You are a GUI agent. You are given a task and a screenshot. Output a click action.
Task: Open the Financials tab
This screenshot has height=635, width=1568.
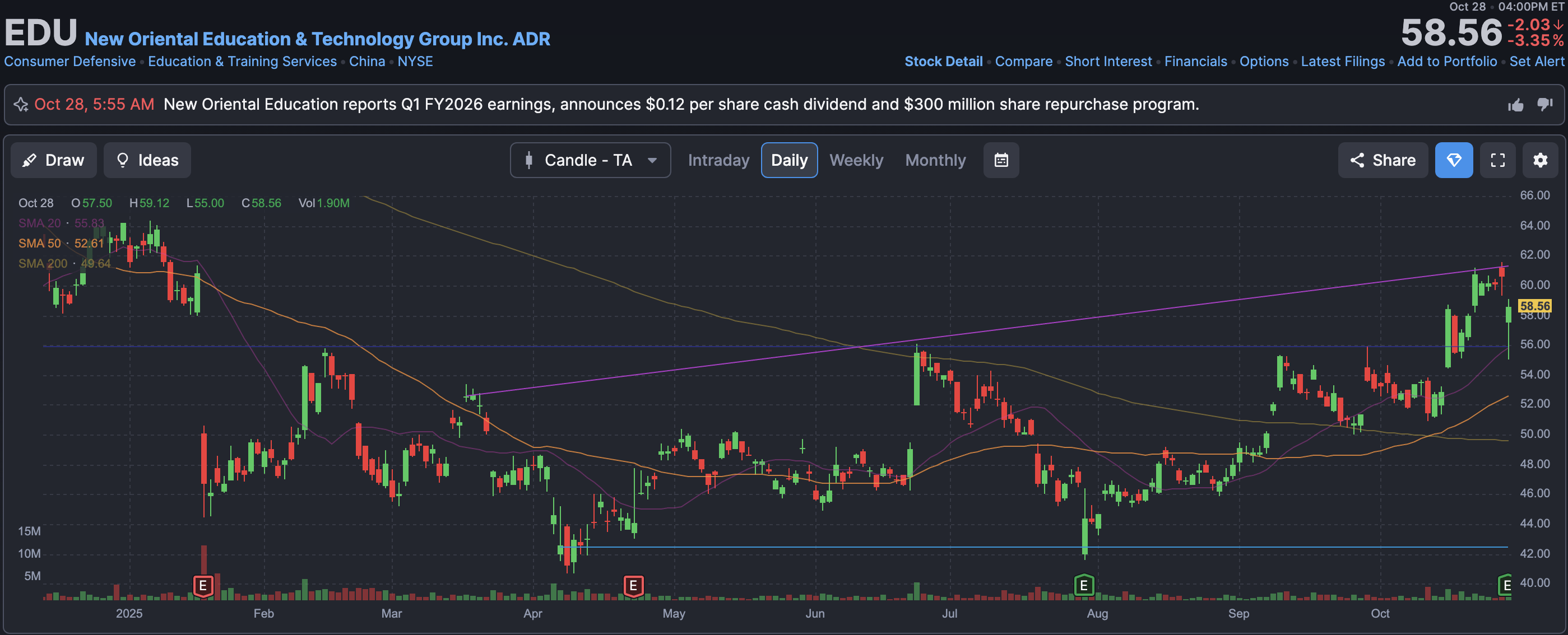coord(1195,62)
